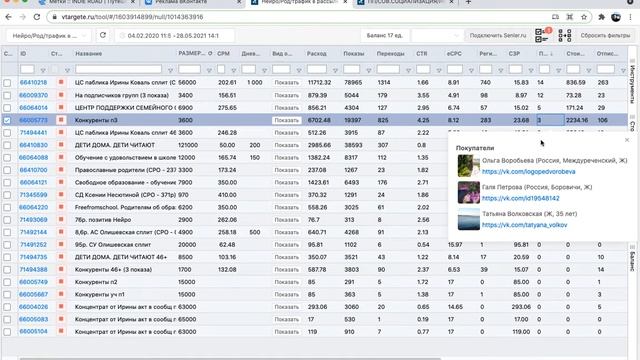Open filter funnel for the Регистрации column
Screen dimensions: 640x360
[x=500, y=70]
